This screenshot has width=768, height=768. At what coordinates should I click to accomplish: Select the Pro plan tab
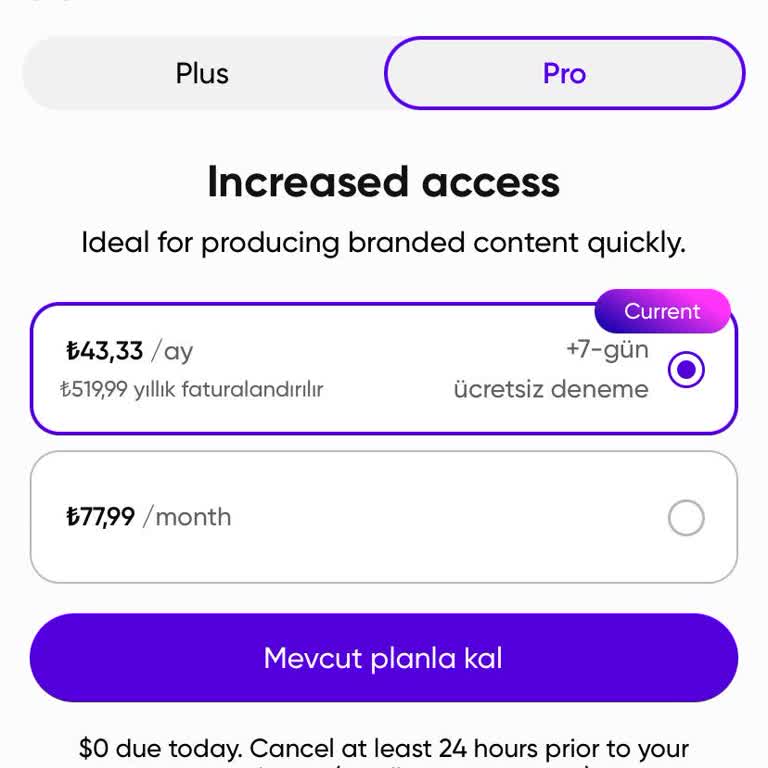tap(564, 74)
